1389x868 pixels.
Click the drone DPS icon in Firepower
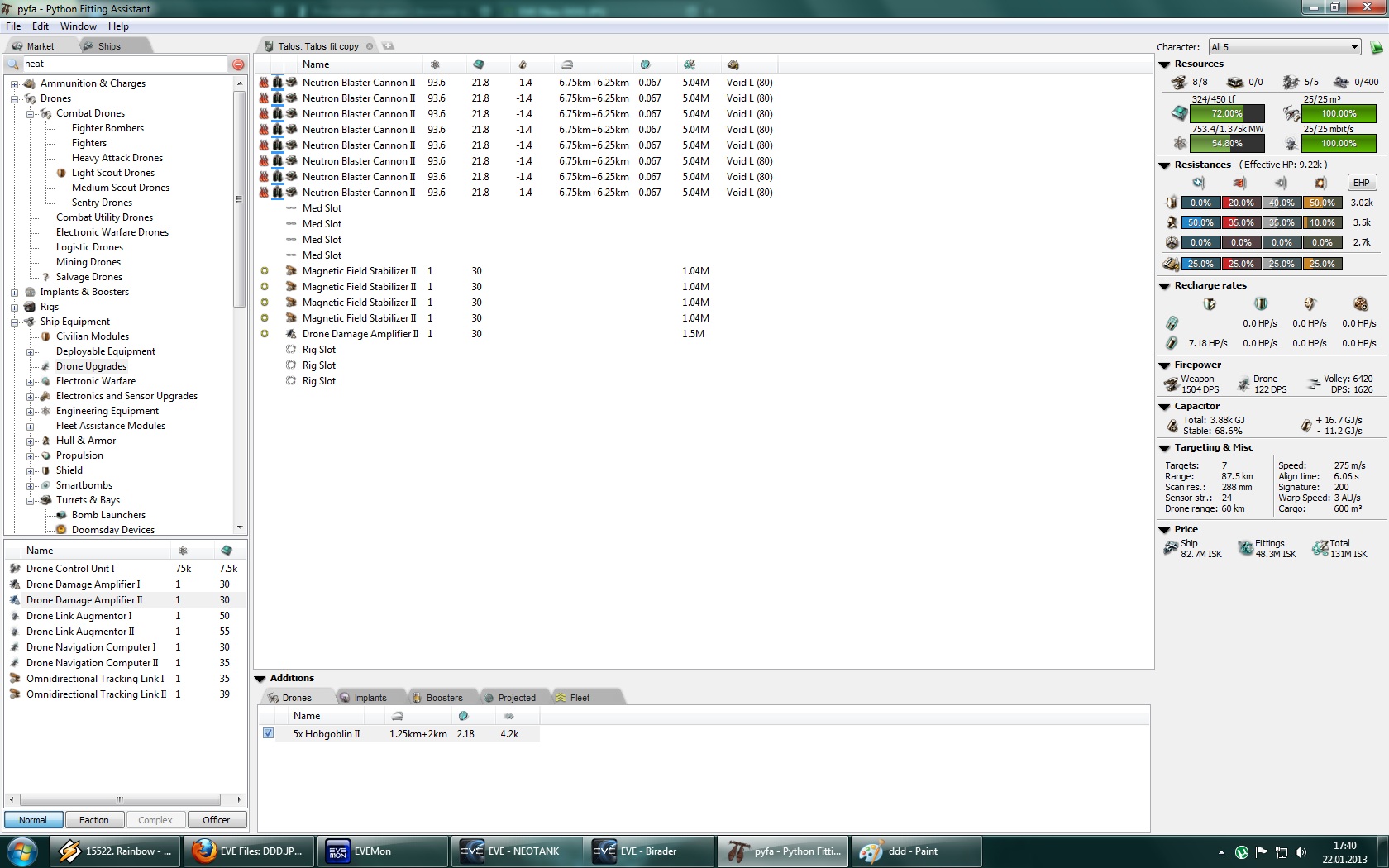click(1243, 384)
